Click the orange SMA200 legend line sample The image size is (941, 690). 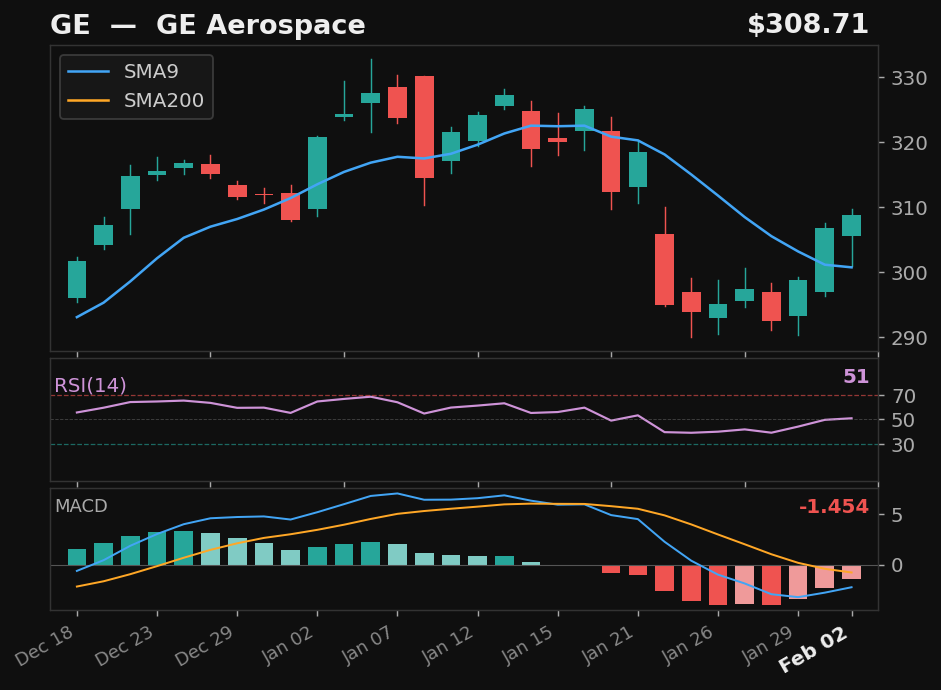89,101
